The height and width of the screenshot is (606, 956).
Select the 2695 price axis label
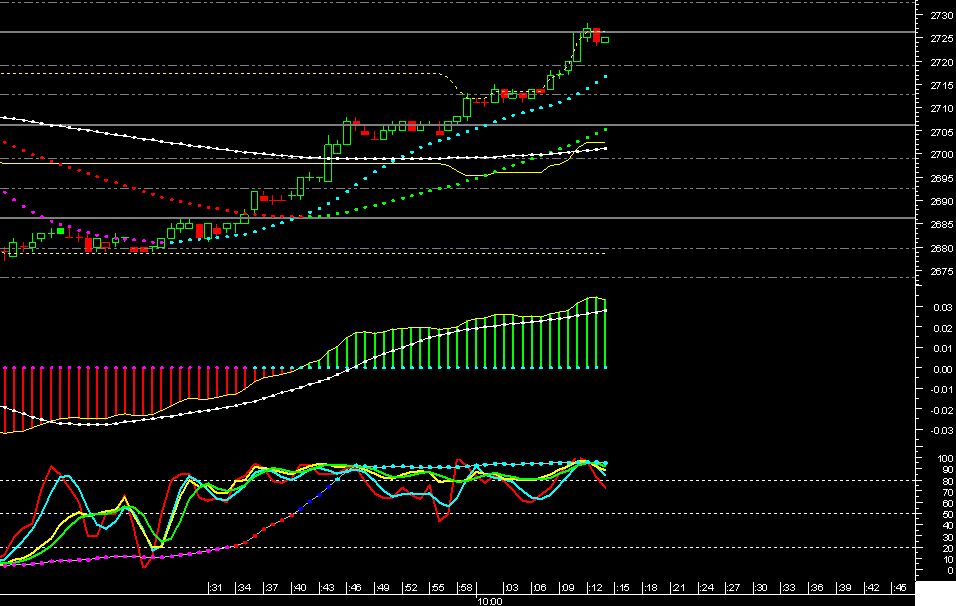pyautogui.click(x=941, y=179)
